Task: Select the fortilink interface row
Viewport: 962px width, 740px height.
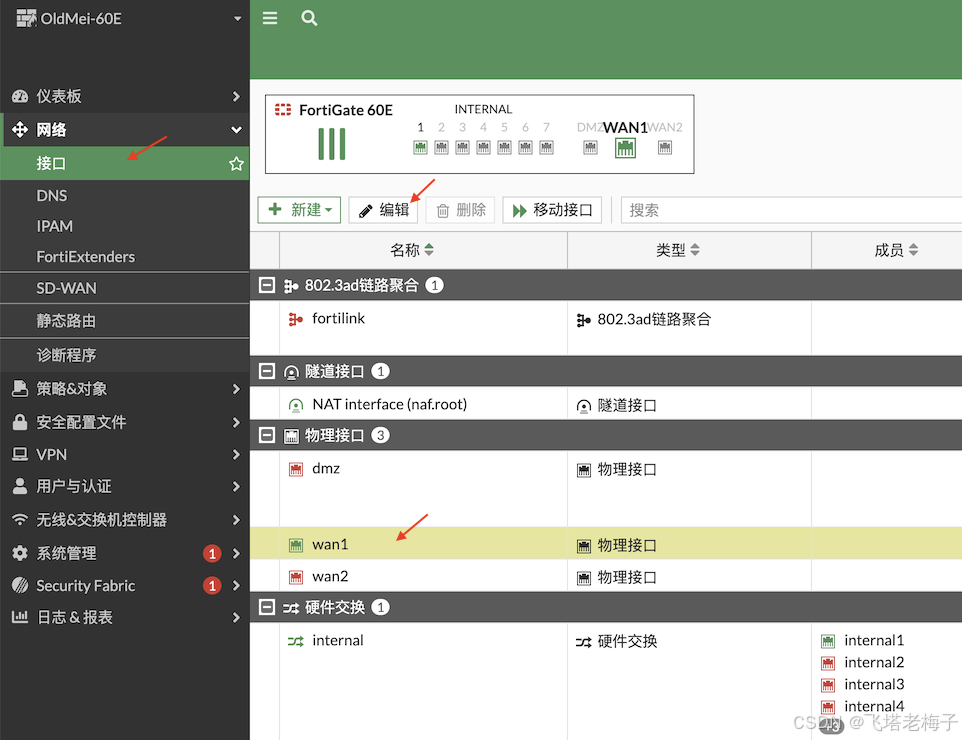Action: pos(606,328)
